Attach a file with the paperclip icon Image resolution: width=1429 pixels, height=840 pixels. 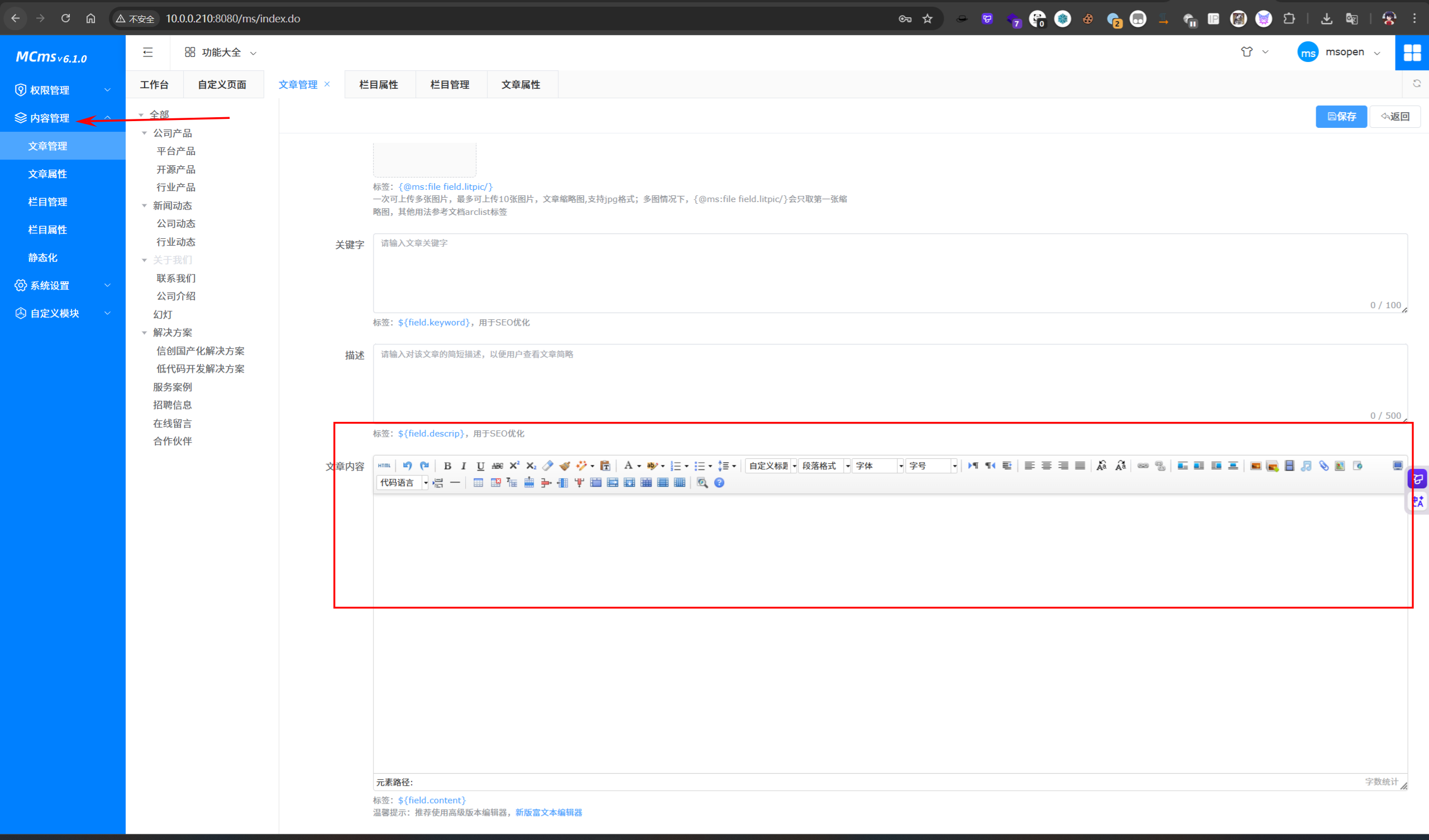click(x=1323, y=465)
